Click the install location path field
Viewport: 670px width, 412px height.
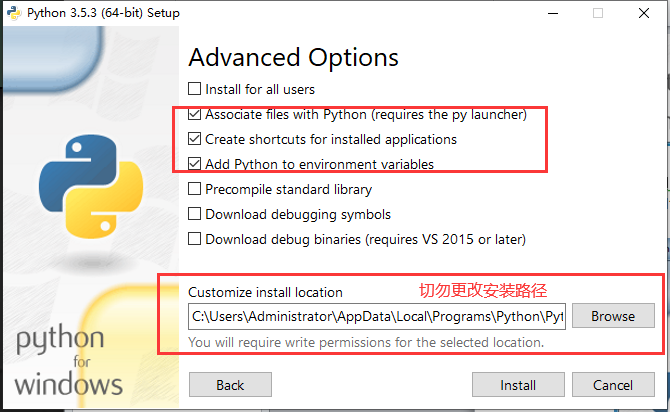[x=377, y=316]
